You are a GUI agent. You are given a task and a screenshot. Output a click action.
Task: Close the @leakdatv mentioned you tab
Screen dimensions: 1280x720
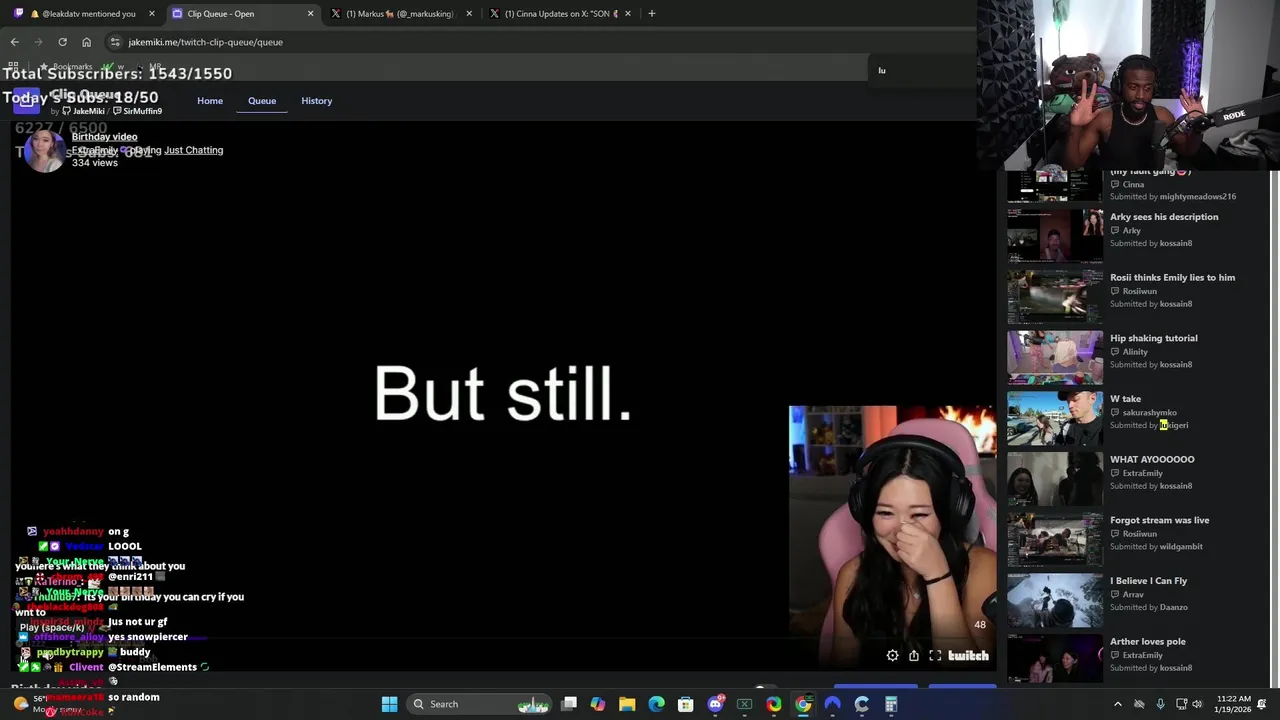click(x=152, y=14)
